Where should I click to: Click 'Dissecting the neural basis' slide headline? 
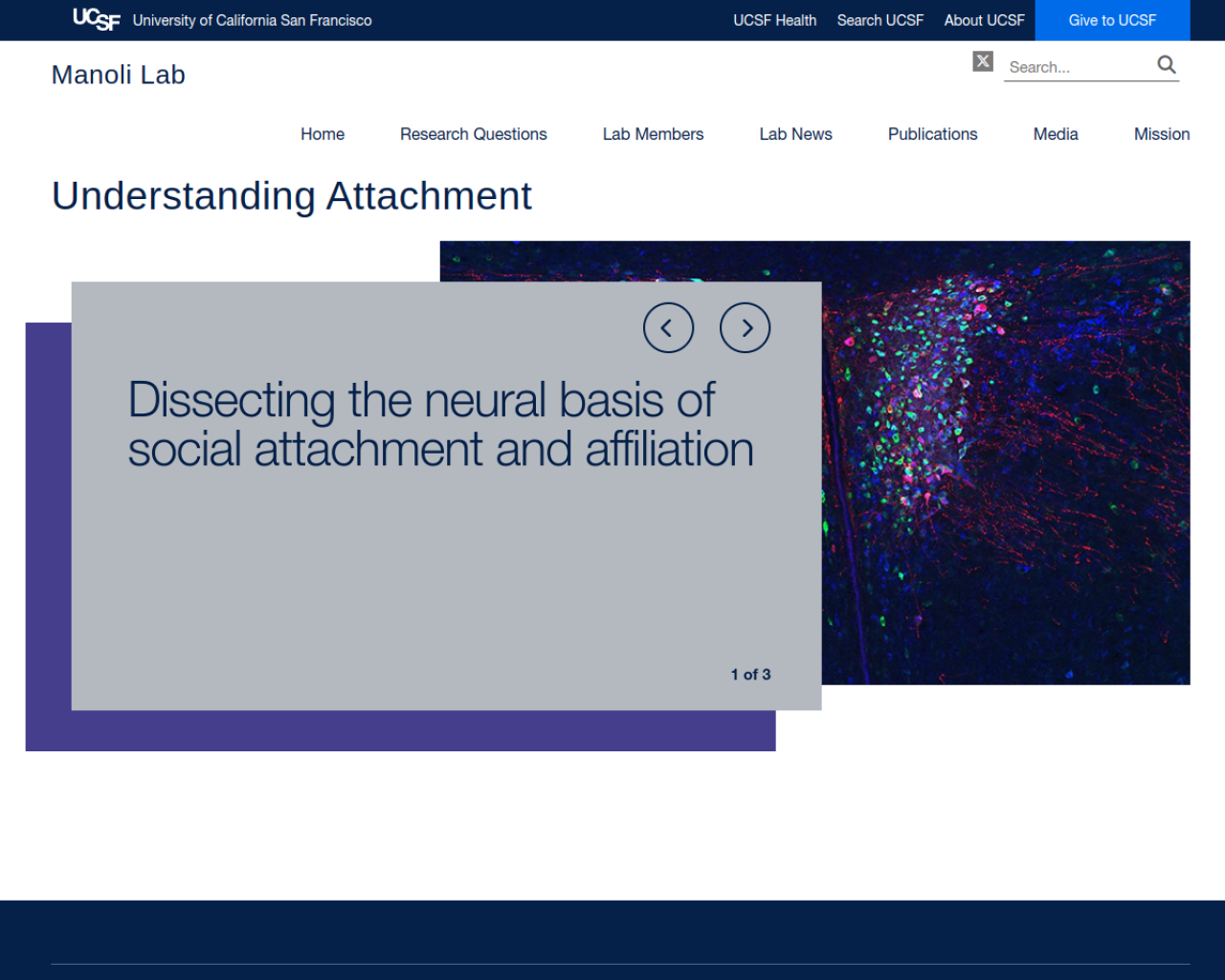[441, 425]
